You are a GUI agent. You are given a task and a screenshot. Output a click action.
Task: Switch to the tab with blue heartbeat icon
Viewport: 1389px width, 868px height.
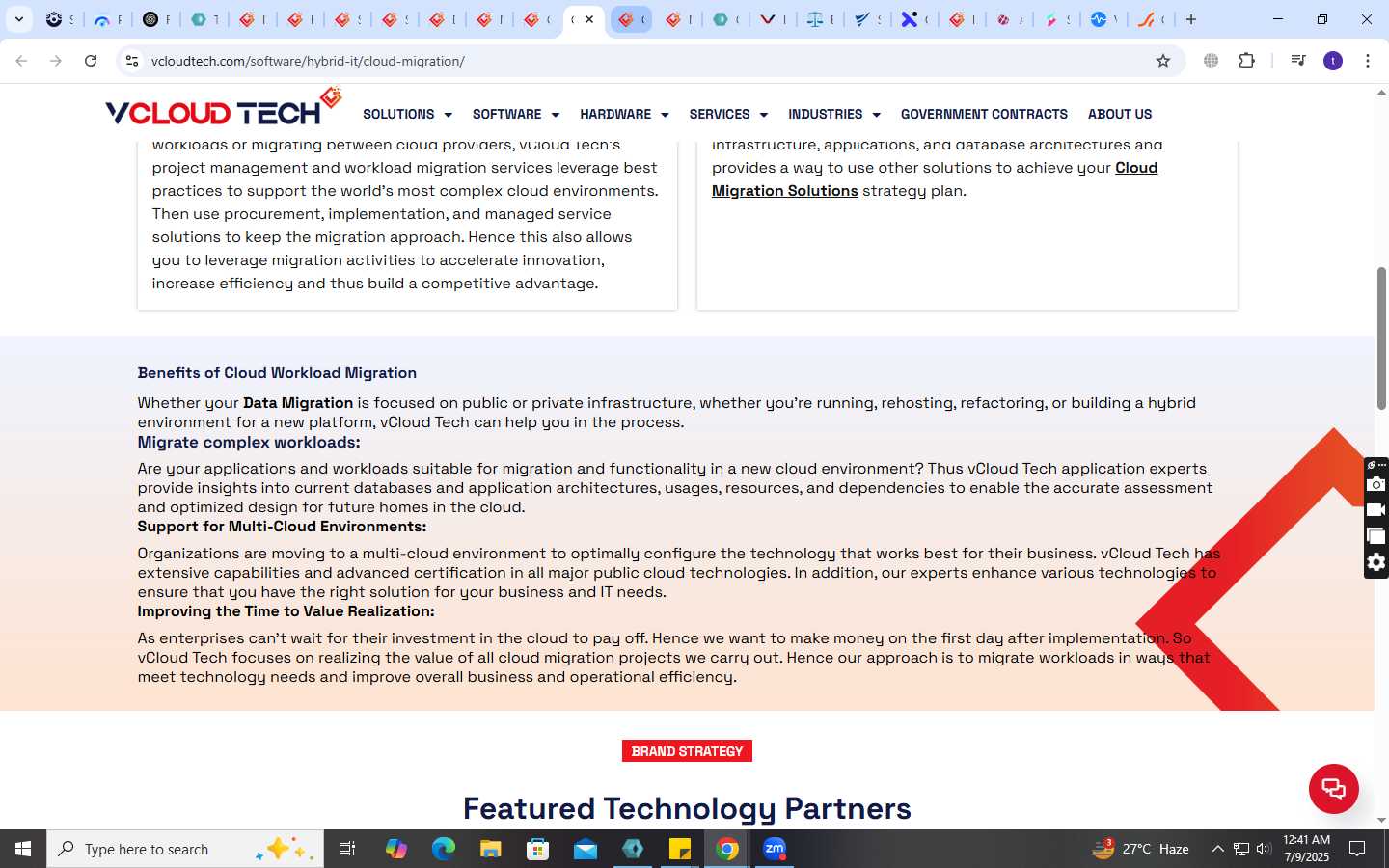(1100, 19)
